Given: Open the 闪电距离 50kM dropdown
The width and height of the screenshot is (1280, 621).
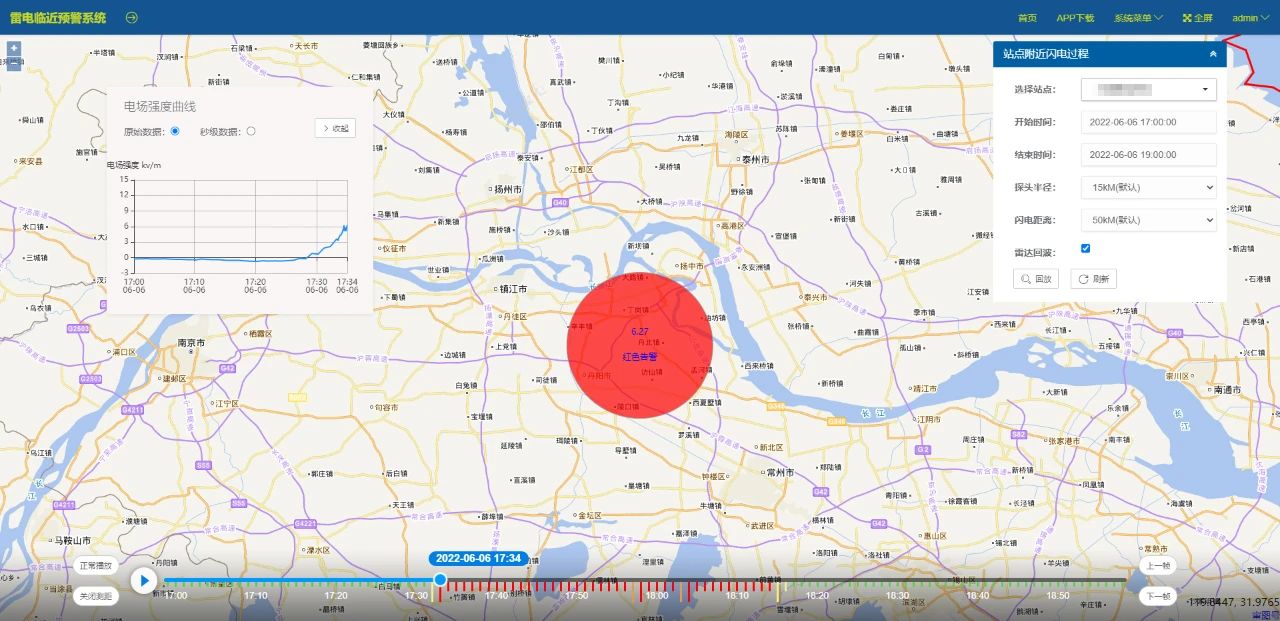Looking at the screenshot, I should tap(1148, 220).
